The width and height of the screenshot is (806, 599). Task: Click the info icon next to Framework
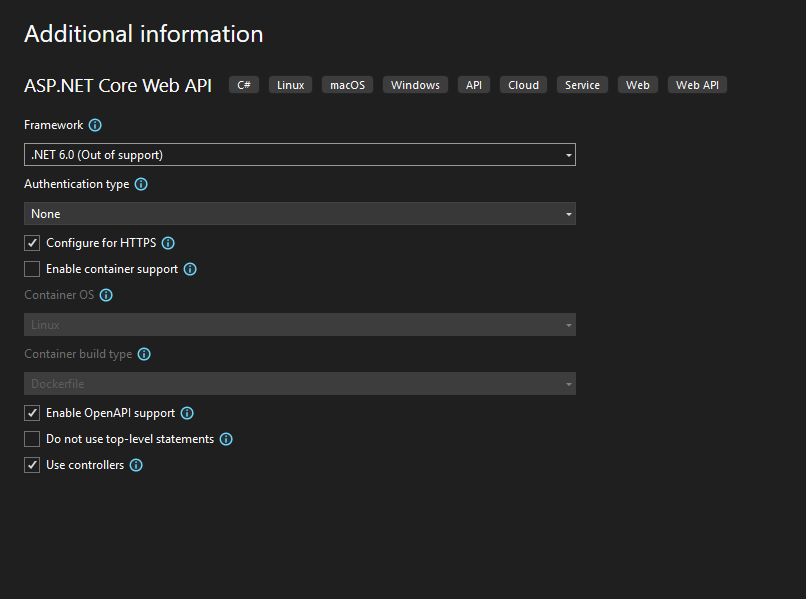95,126
